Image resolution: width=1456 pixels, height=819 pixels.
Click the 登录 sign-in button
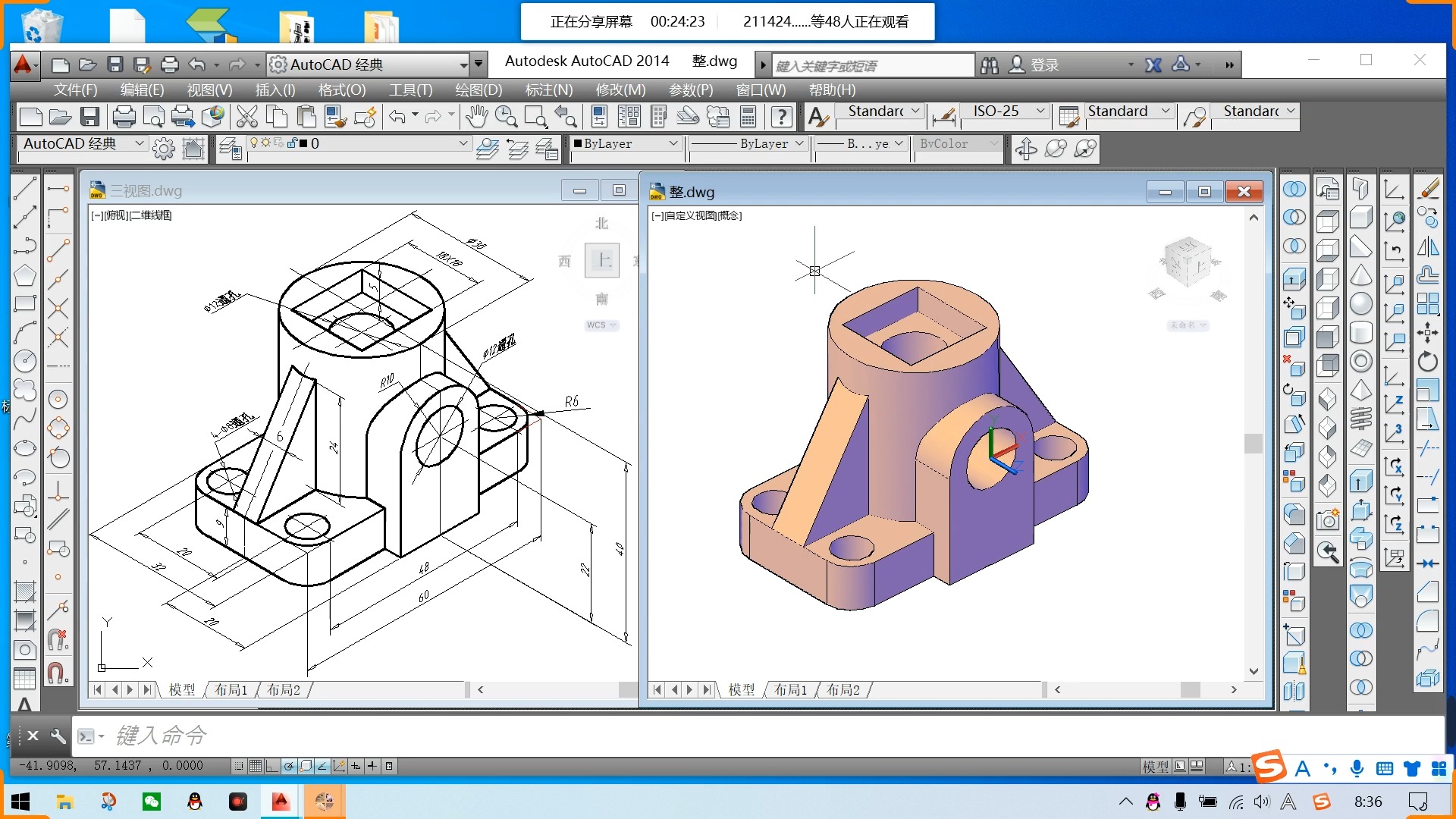1043,65
